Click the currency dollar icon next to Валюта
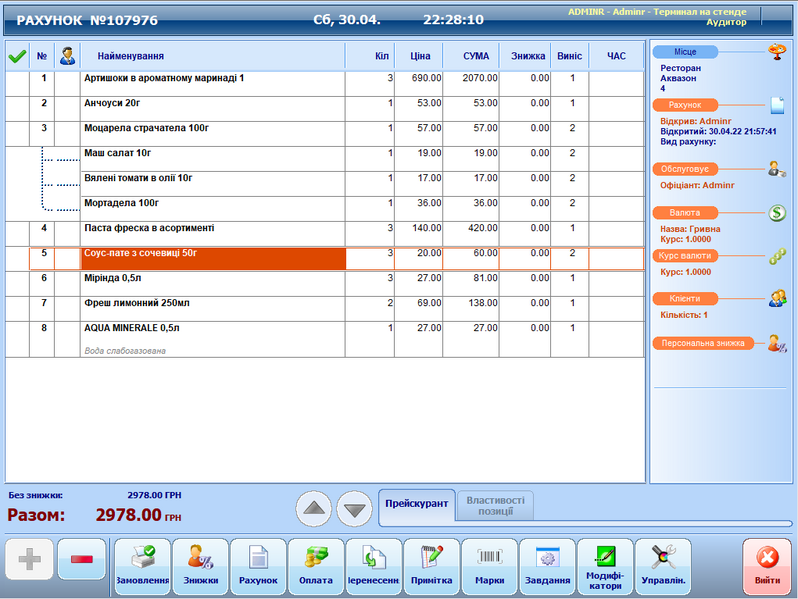 tap(777, 212)
